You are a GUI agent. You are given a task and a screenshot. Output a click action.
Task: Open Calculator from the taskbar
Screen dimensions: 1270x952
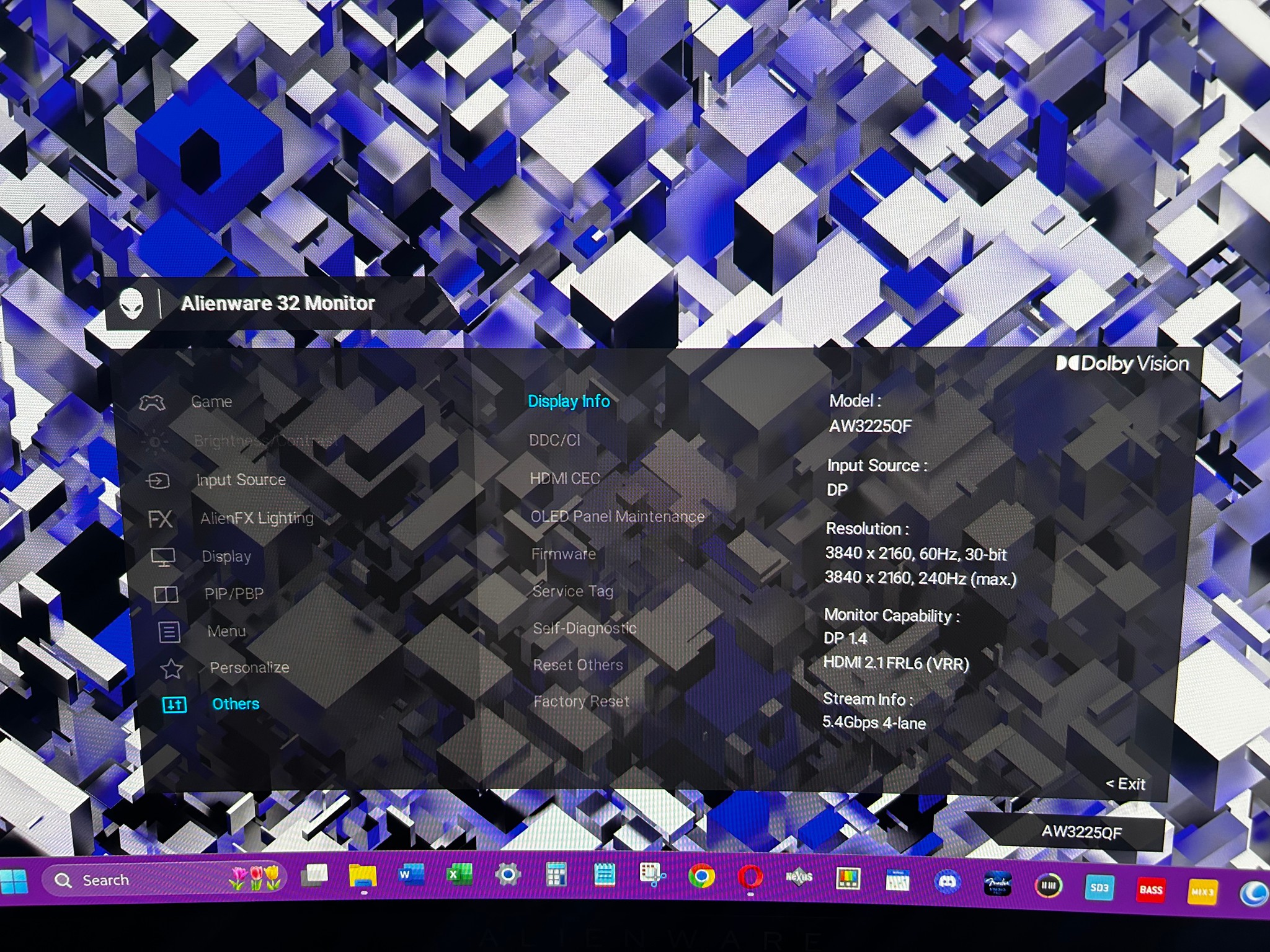556,875
